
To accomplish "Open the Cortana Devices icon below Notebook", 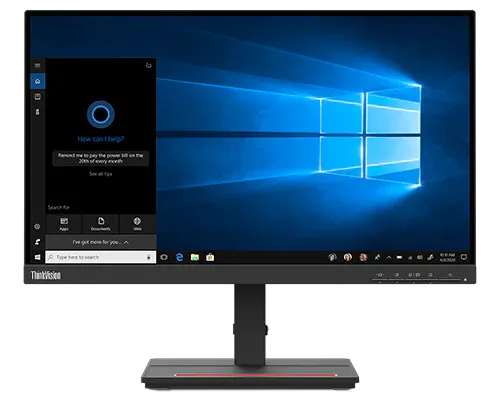I will pyautogui.click(x=38, y=112).
